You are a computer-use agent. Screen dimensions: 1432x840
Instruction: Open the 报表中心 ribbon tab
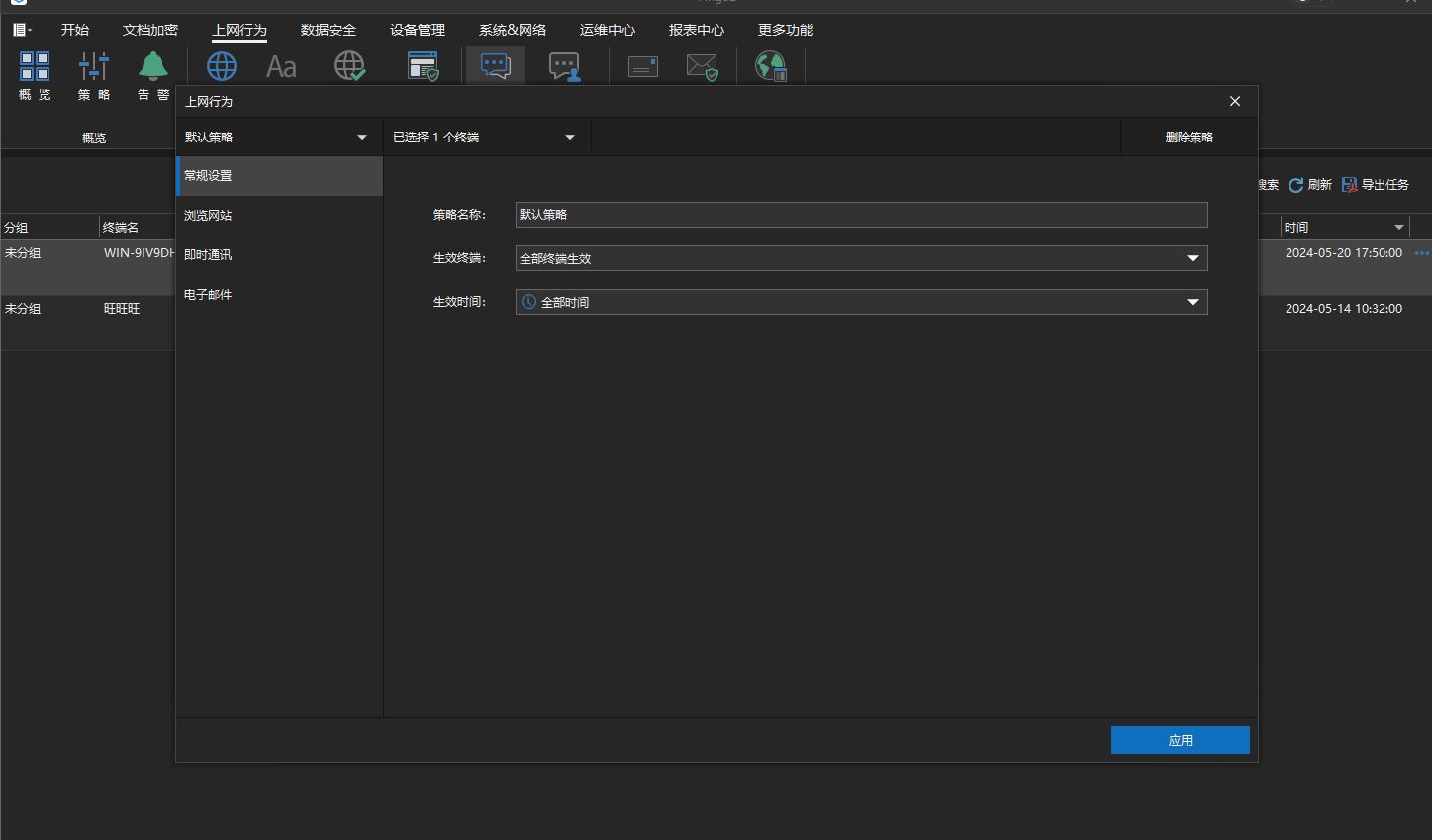[697, 30]
